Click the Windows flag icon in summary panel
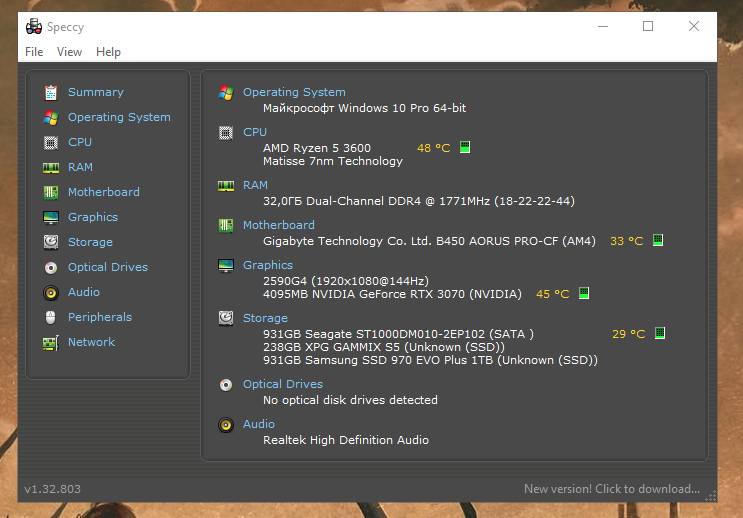Screen dimensions: 743x518 [226, 92]
